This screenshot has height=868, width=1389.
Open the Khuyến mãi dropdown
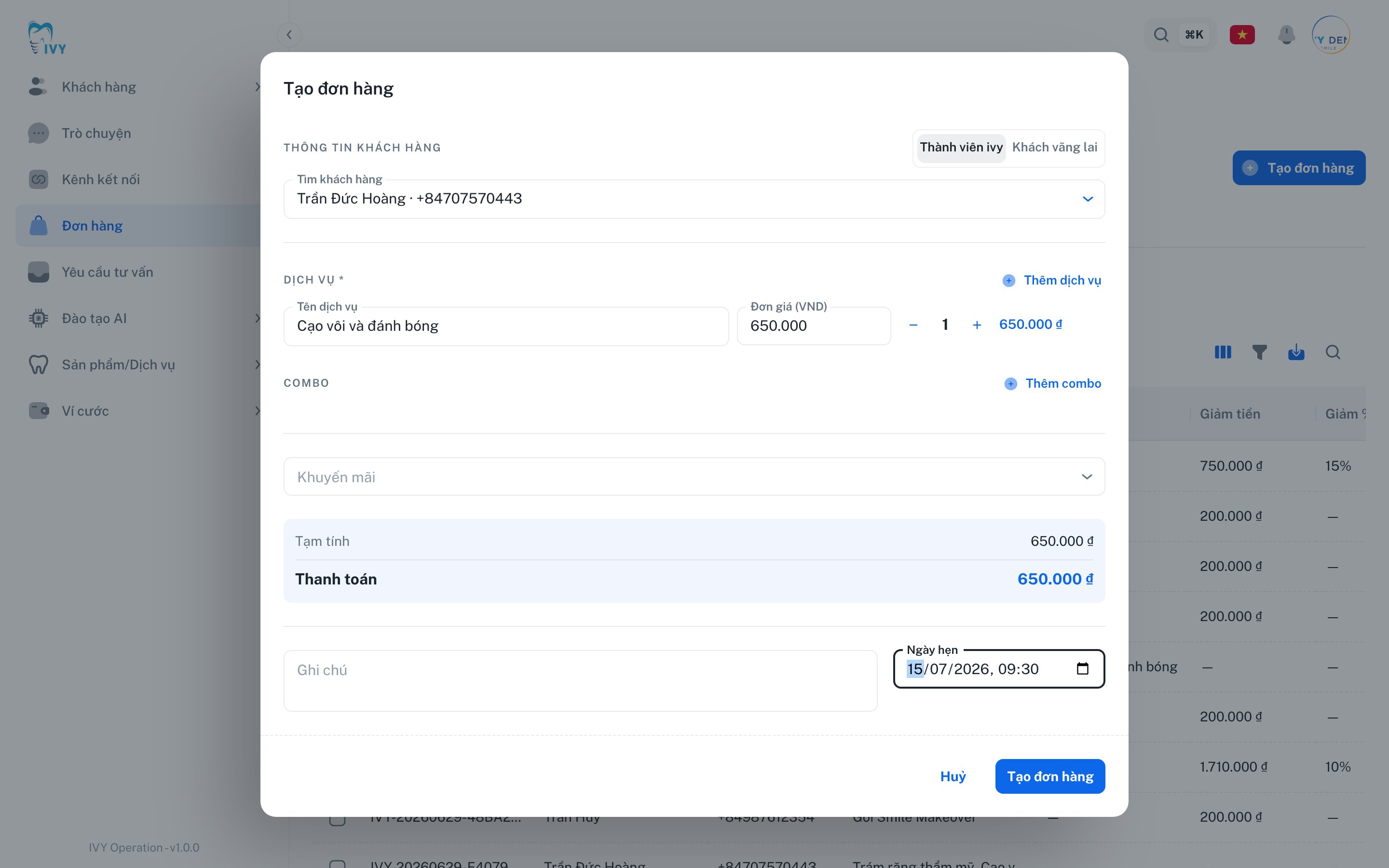694,476
